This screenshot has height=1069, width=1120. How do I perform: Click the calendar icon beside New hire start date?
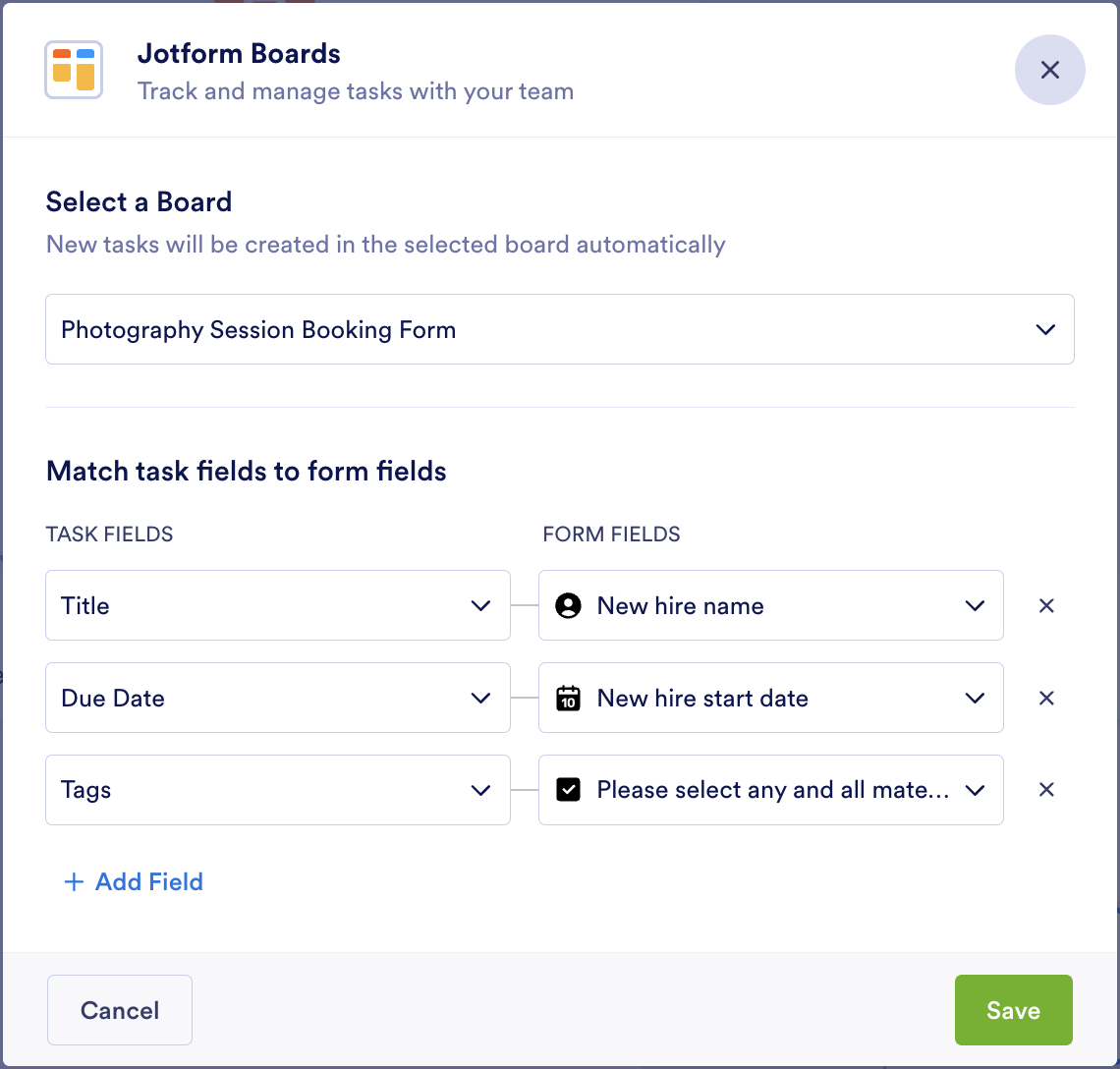(568, 699)
